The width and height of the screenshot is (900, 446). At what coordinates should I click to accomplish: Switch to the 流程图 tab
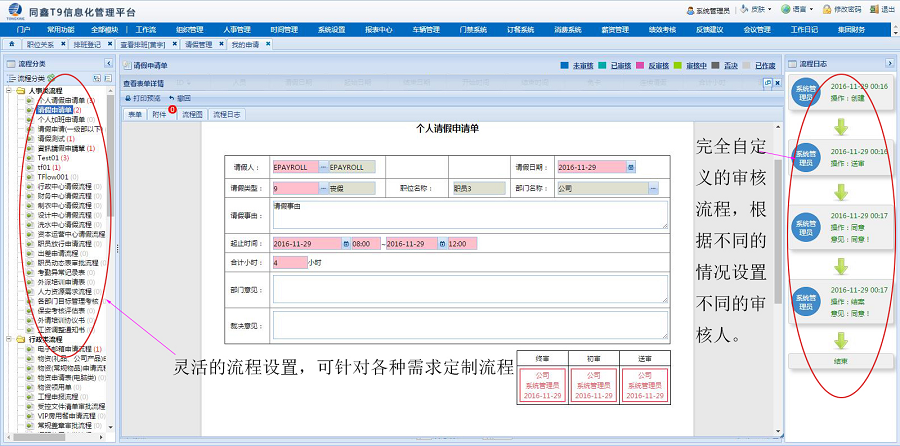192,115
